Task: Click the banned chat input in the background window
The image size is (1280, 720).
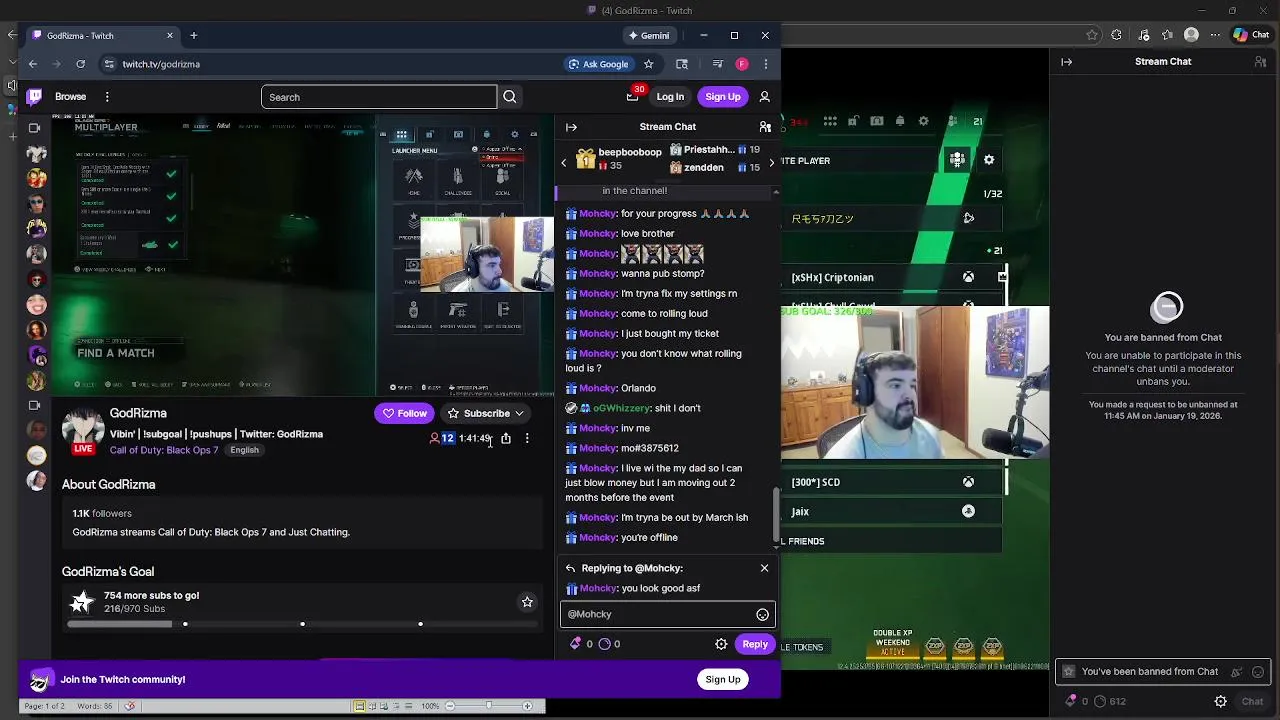Action: 1148,672
